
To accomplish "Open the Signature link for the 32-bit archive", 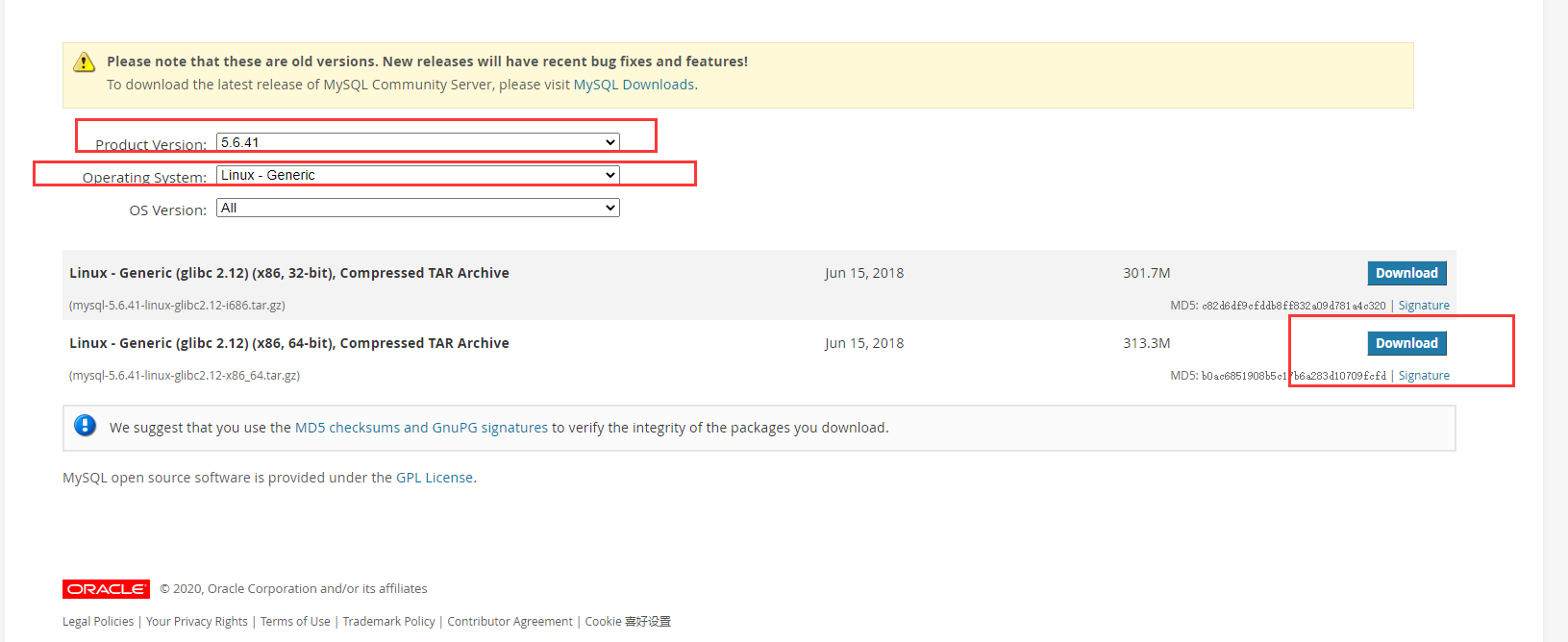I will coord(1424,306).
